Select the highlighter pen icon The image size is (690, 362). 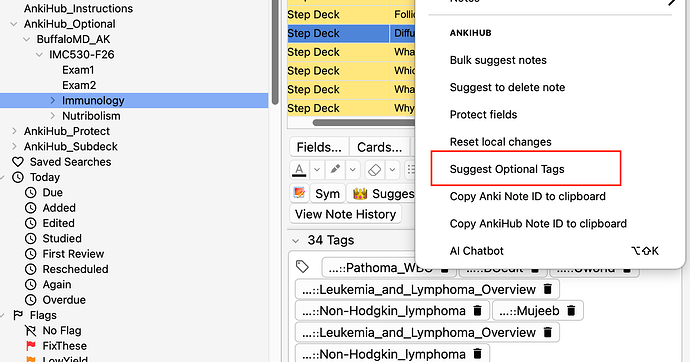coord(335,169)
